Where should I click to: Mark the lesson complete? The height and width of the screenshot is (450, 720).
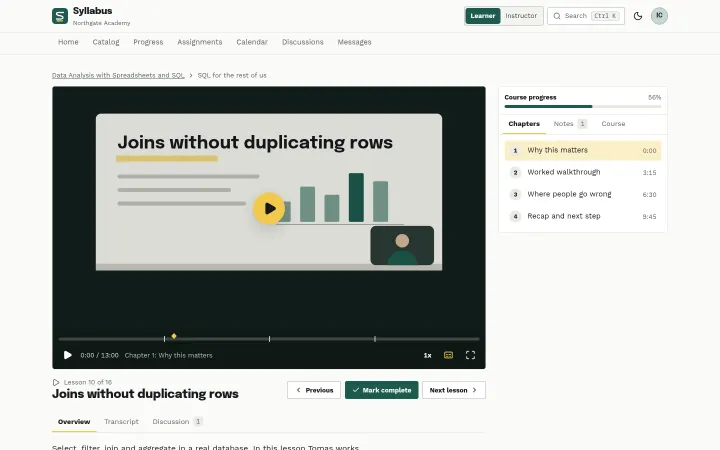click(382, 390)
